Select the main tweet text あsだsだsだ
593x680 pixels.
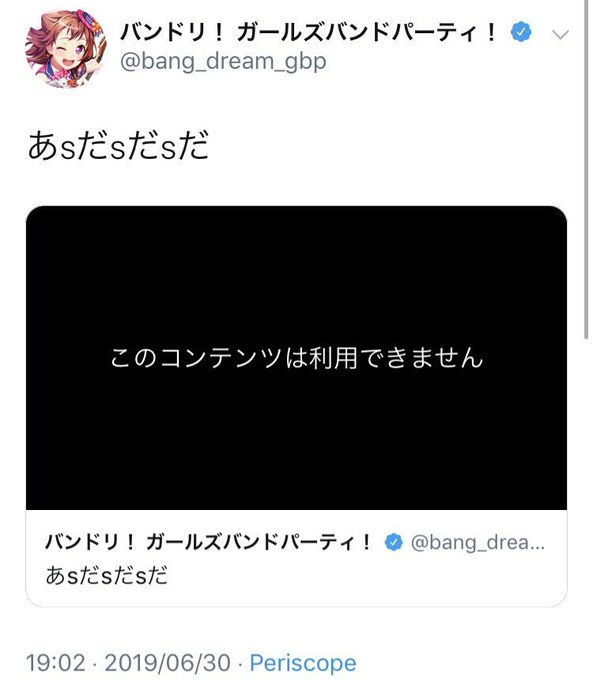pos(118,146)
